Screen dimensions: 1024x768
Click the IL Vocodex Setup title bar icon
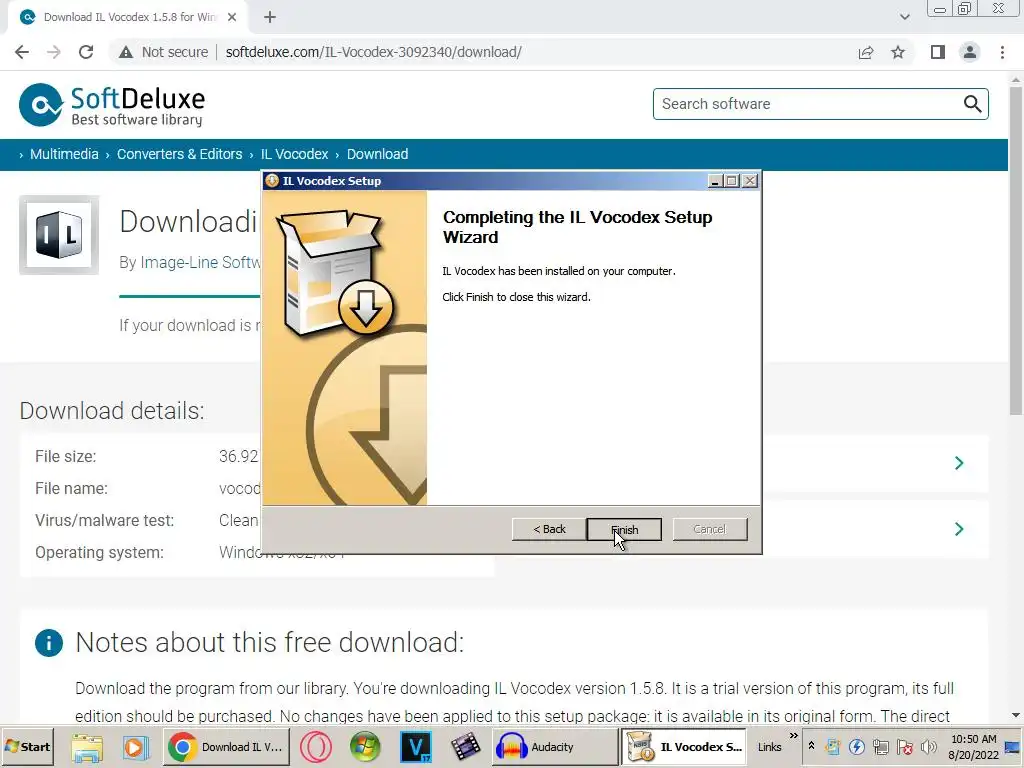272,181
